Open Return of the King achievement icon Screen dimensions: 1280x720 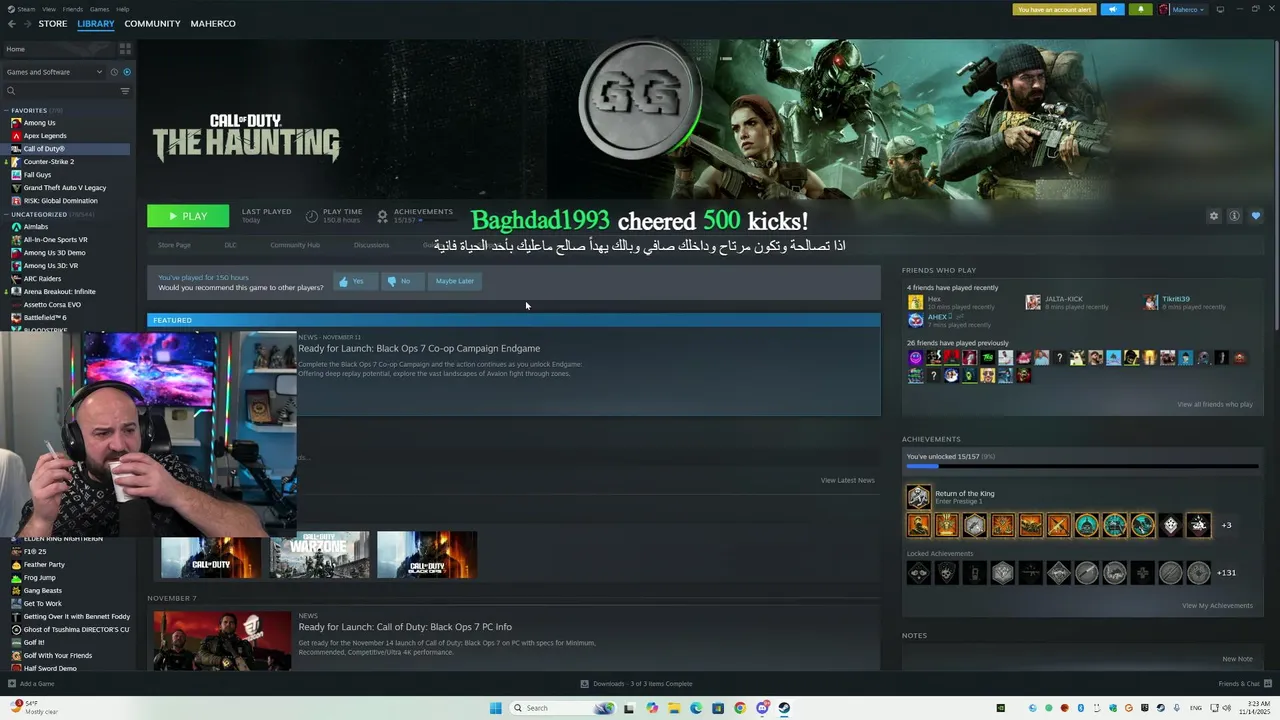[918, 496]
